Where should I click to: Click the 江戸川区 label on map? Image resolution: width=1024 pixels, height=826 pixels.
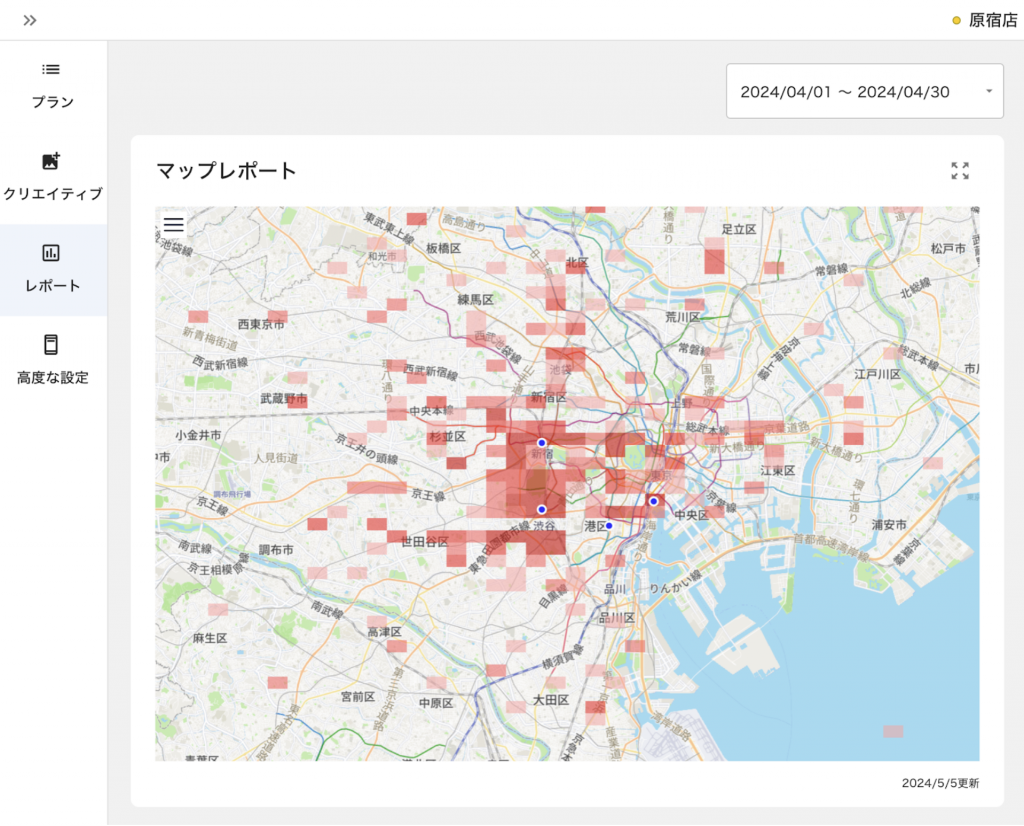(877, 374)
